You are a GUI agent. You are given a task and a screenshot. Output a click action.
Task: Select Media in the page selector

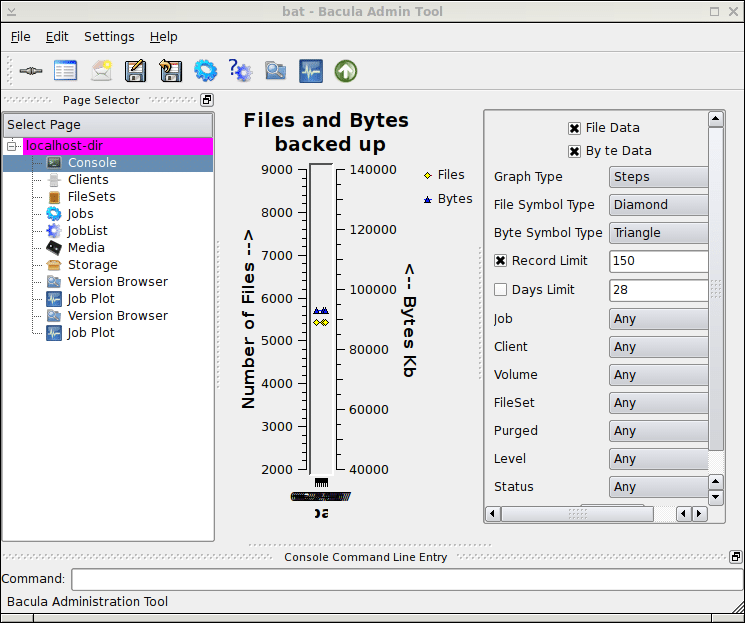(x=86, y=248)
